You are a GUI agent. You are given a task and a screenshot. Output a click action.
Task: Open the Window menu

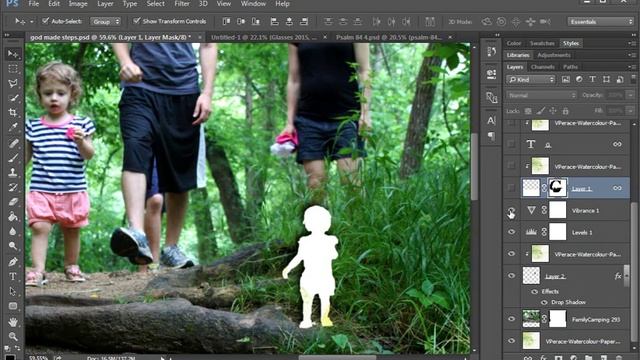(253, 4)
